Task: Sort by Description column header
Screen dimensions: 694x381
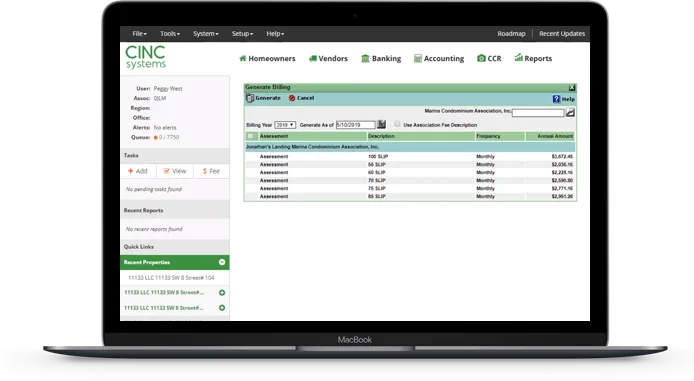Action: coord(381,136)
